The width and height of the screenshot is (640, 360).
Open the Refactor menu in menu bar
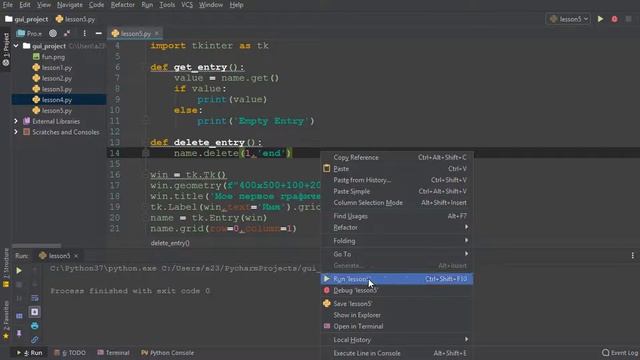(x=122, y=5)
